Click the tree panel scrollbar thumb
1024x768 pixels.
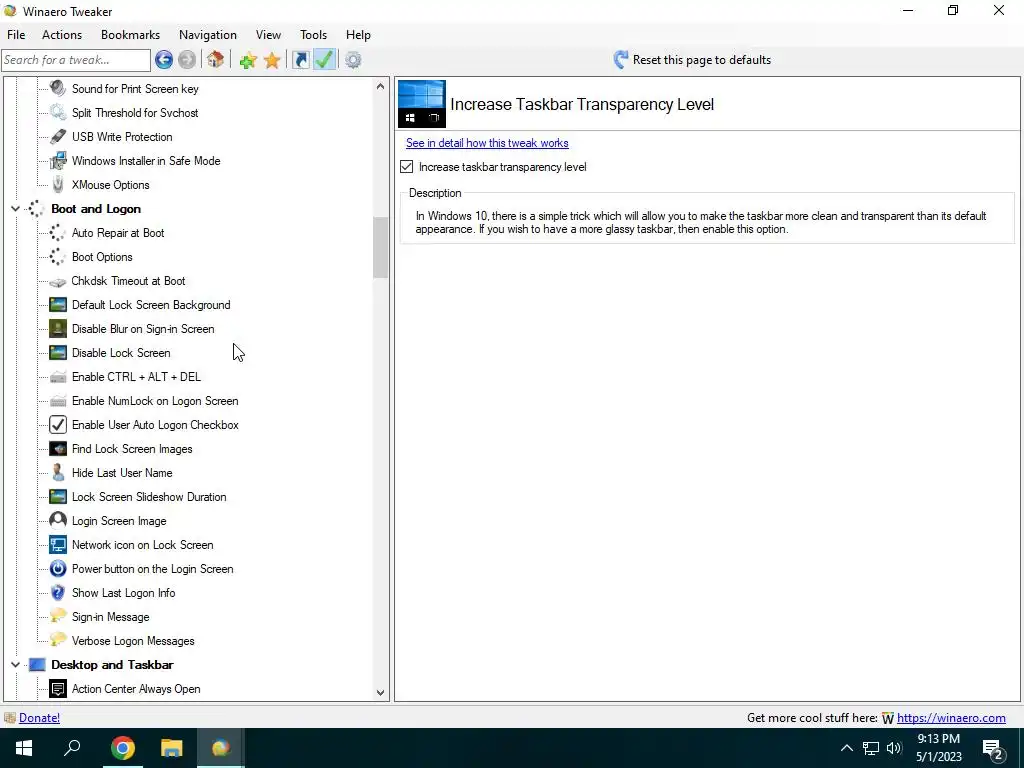[380, 248]
